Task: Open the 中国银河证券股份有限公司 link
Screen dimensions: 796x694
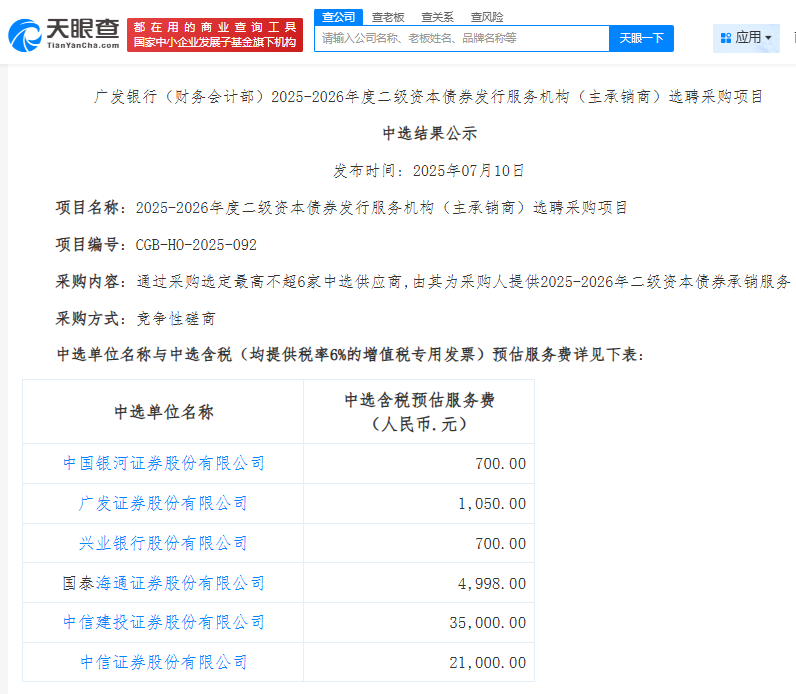Action: [164, 463]
